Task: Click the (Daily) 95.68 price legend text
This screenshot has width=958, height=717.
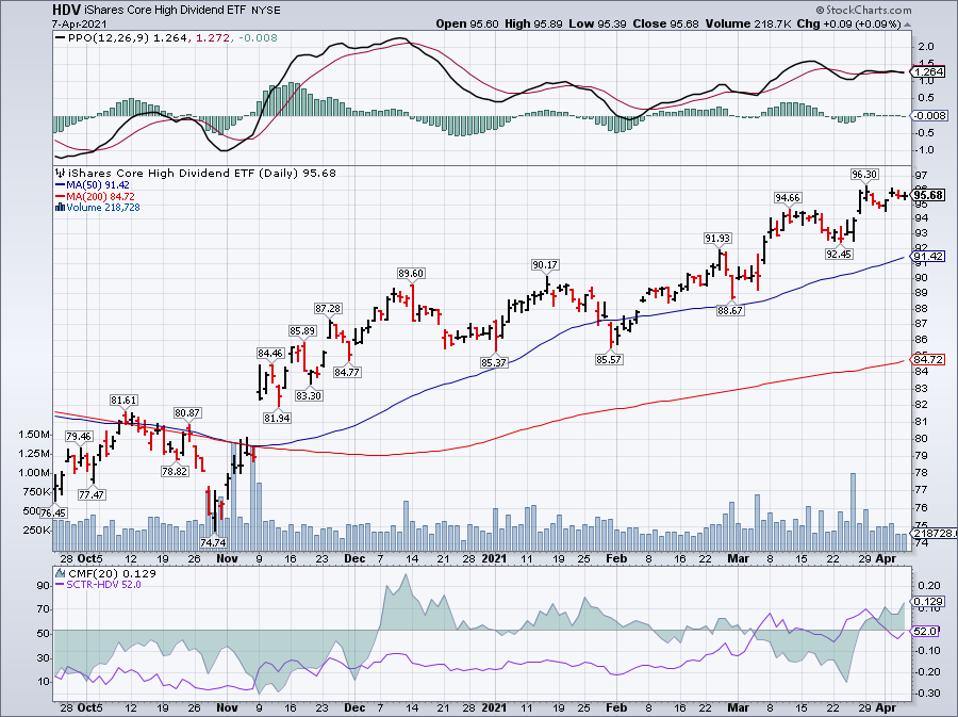Action: point(297,173)
